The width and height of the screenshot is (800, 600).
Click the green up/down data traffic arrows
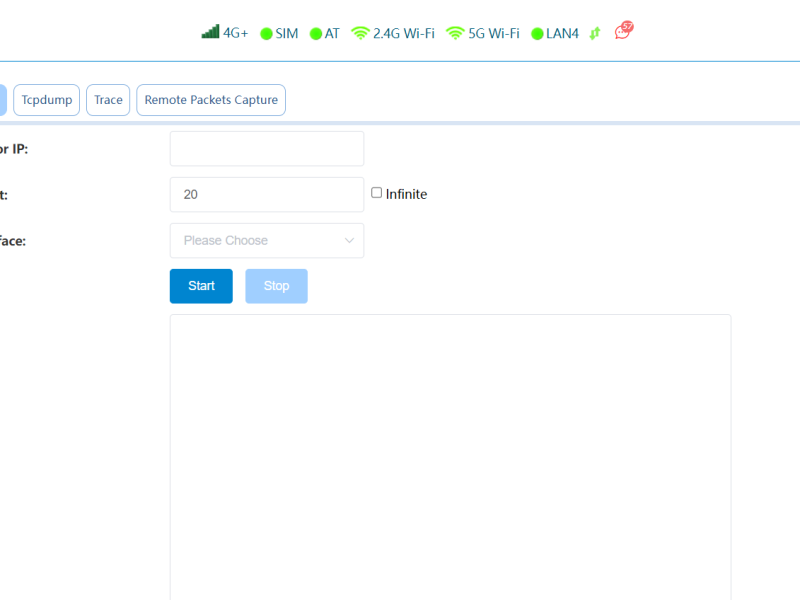pyautogui.click(x=595, y=33)
